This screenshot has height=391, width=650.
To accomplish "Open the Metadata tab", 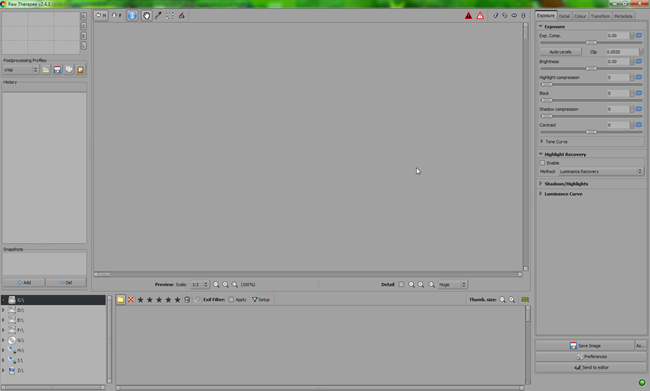I will (x=623, y=16).
